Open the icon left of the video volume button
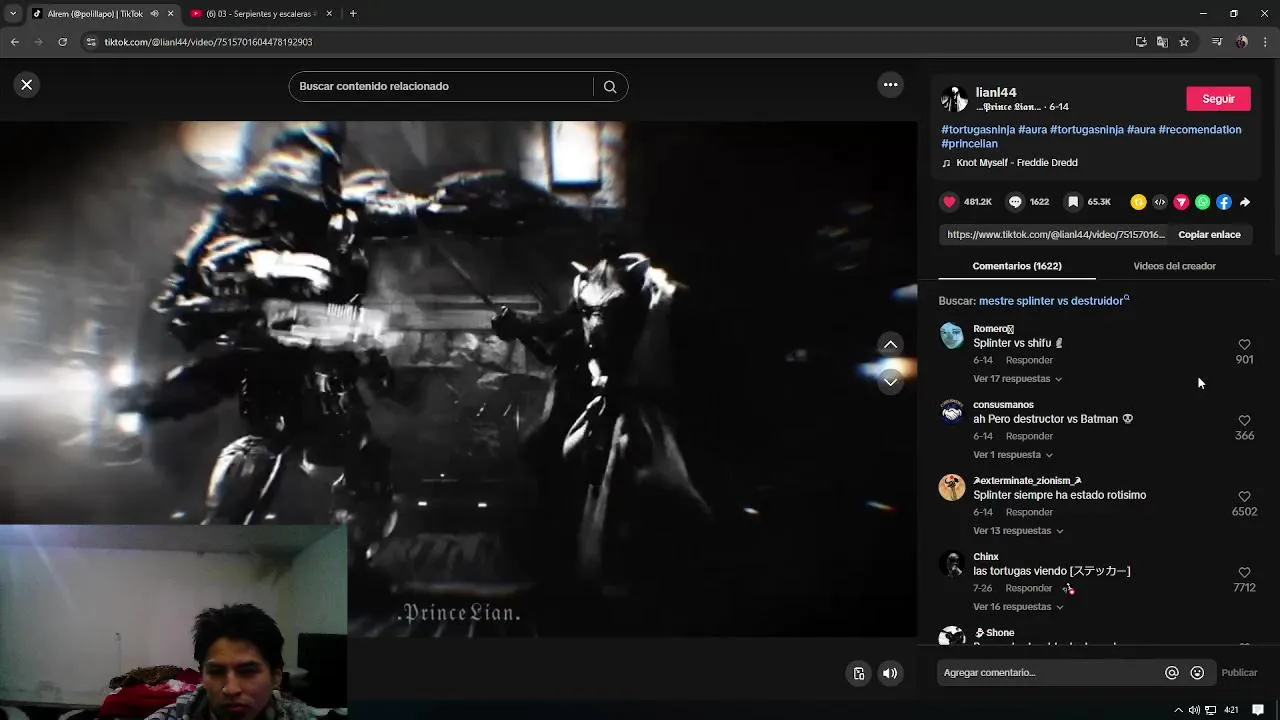1280x720 pixels. tap(858, 673)
